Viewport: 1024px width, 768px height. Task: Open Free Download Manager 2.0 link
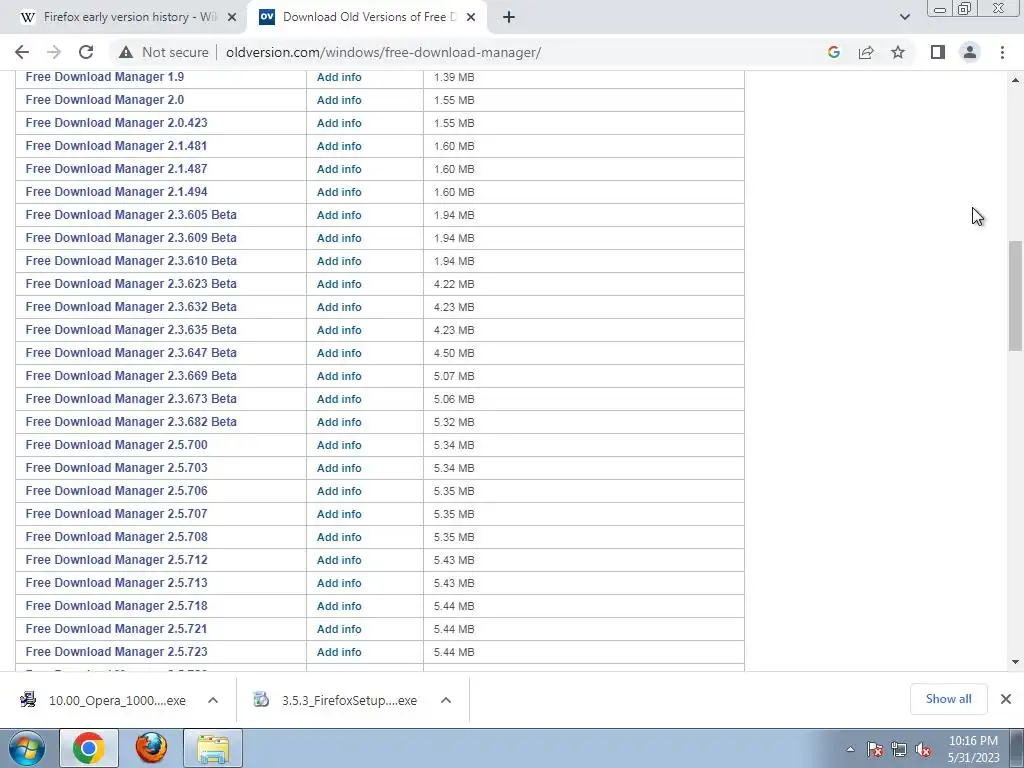coord(104,100)
